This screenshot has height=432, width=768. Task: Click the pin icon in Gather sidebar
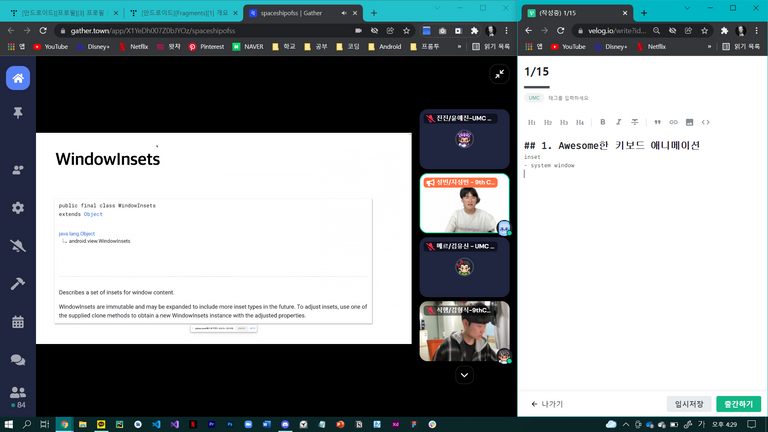[x=18, y=113]
